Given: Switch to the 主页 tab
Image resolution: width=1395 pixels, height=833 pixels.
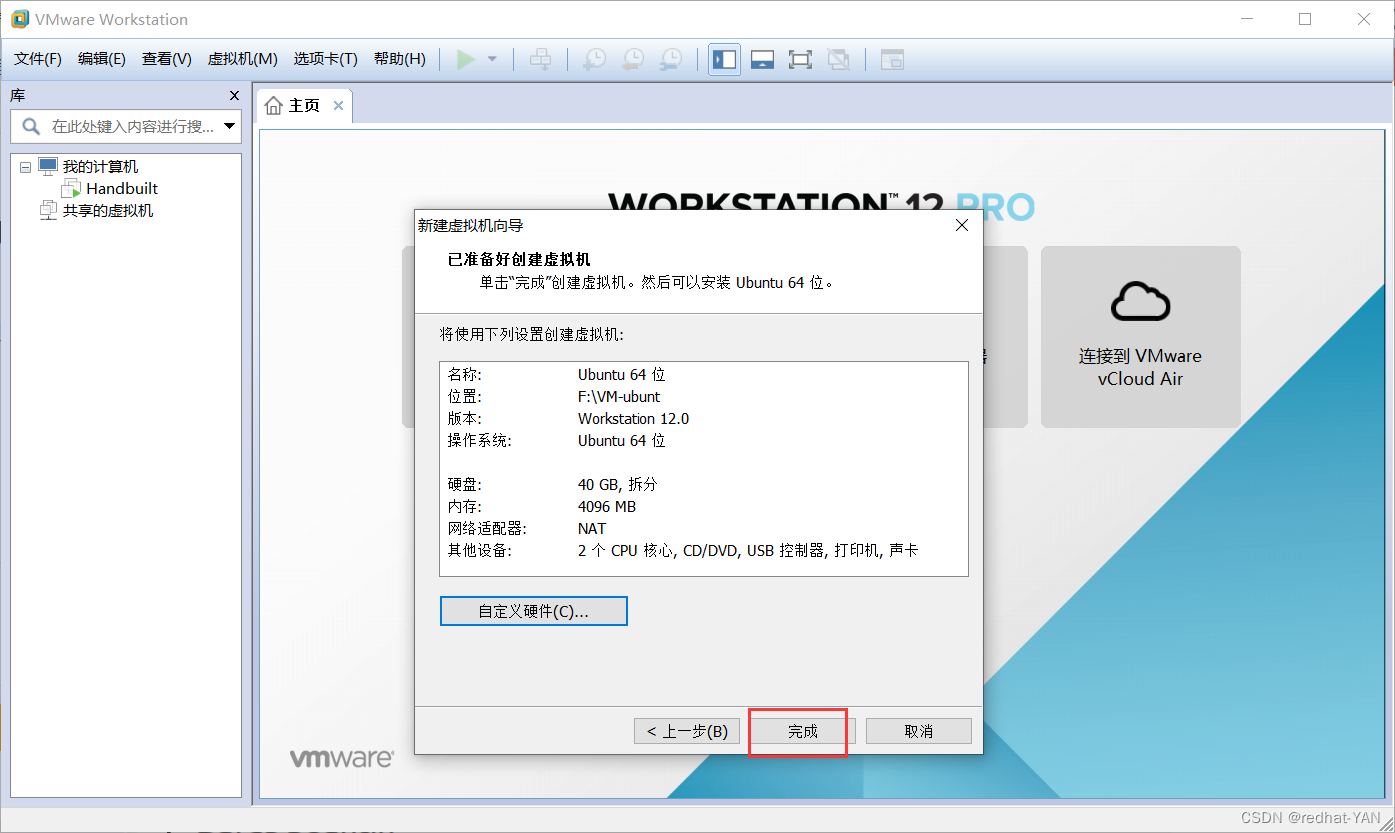Looking at the screenshot, I should [x=303, y=106].
